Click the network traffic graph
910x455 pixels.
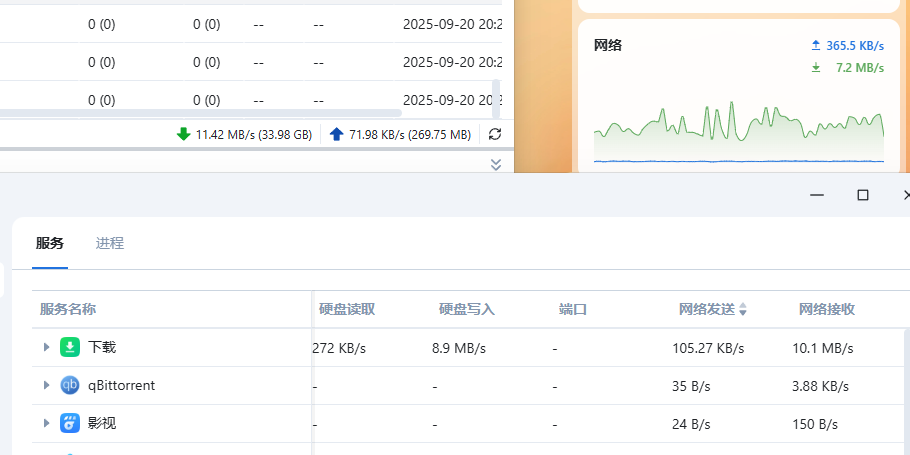[x=739, y=132]
